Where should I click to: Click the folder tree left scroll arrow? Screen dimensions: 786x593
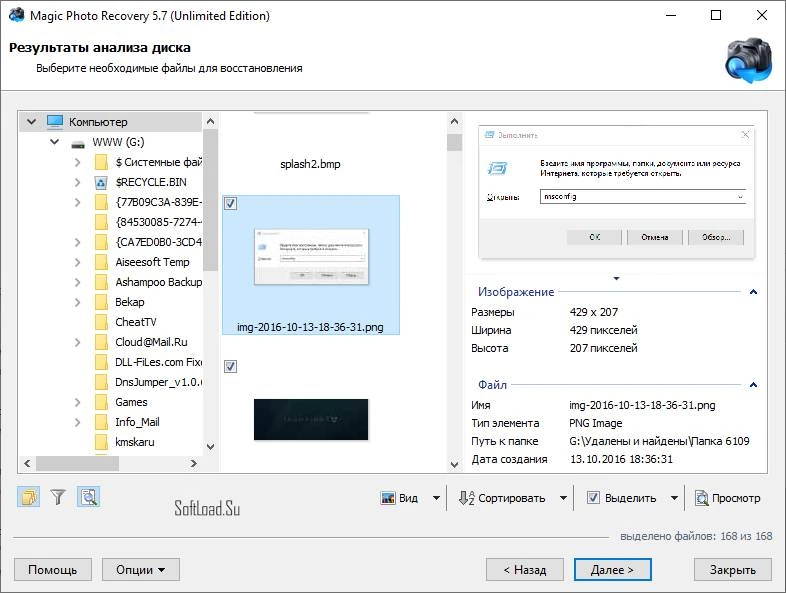(27, 464)
